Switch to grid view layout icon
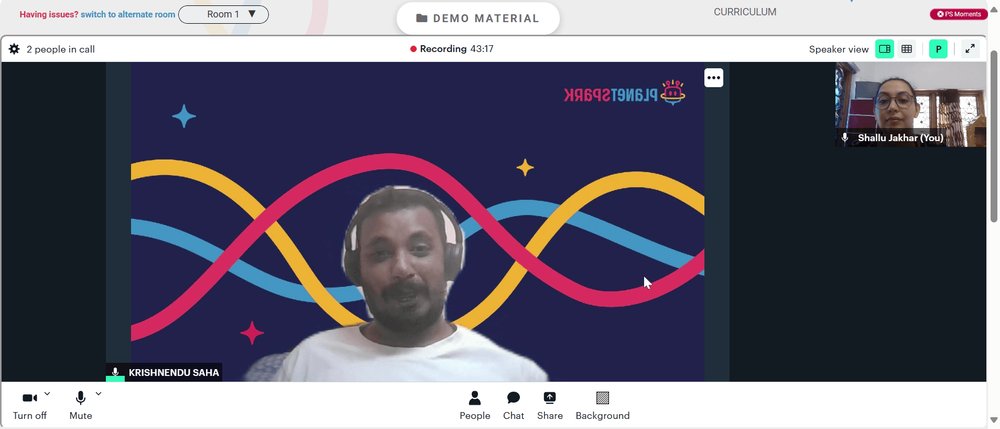Image resolution: width=1000 pixels, height=429 pixels. pos(906,49)
